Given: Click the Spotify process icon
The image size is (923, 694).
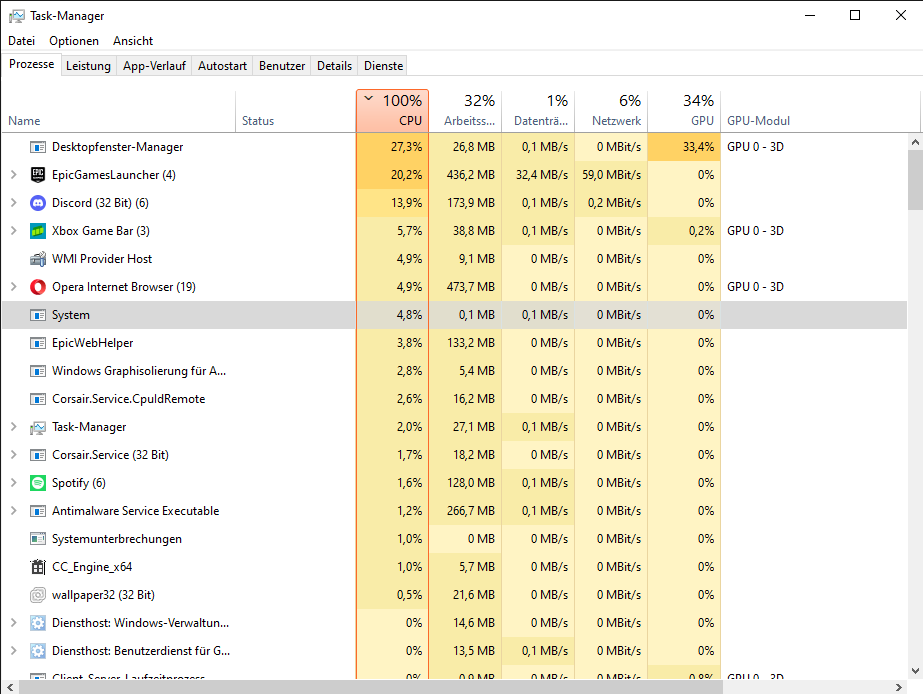Looking at the screenshot, I should (x=38, y=483).
